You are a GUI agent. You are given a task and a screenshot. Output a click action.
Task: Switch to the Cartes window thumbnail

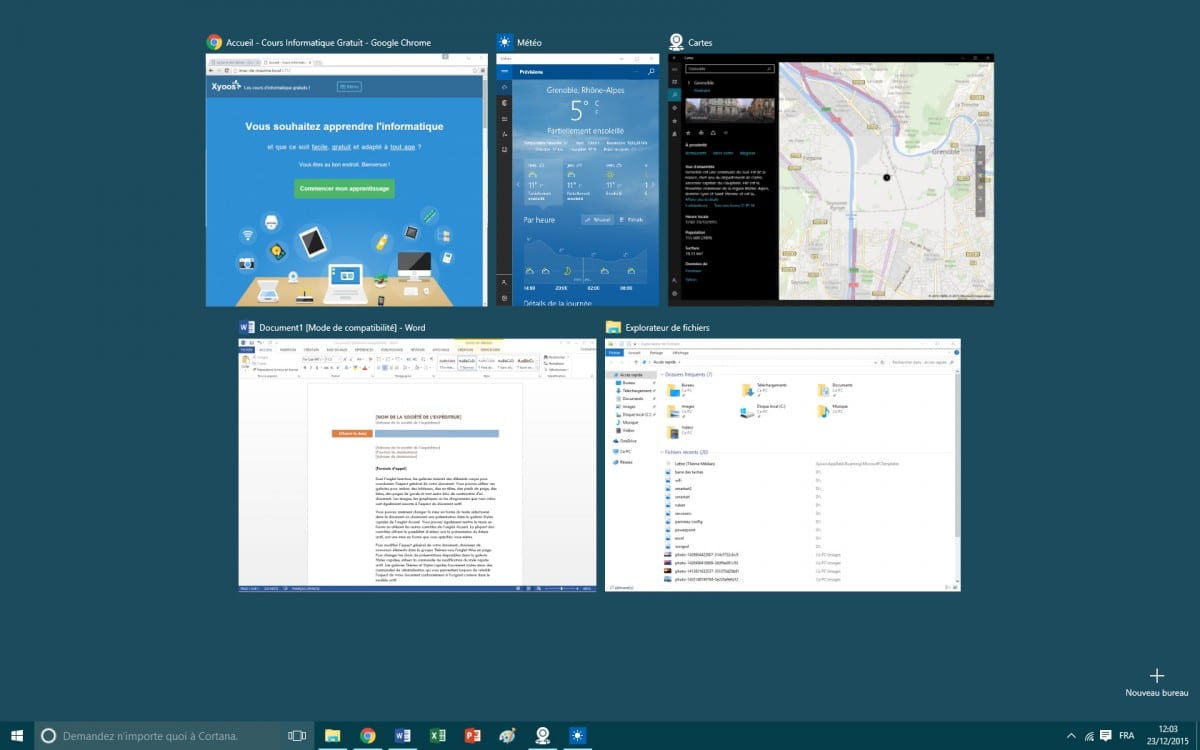click(x=831, y=180)
